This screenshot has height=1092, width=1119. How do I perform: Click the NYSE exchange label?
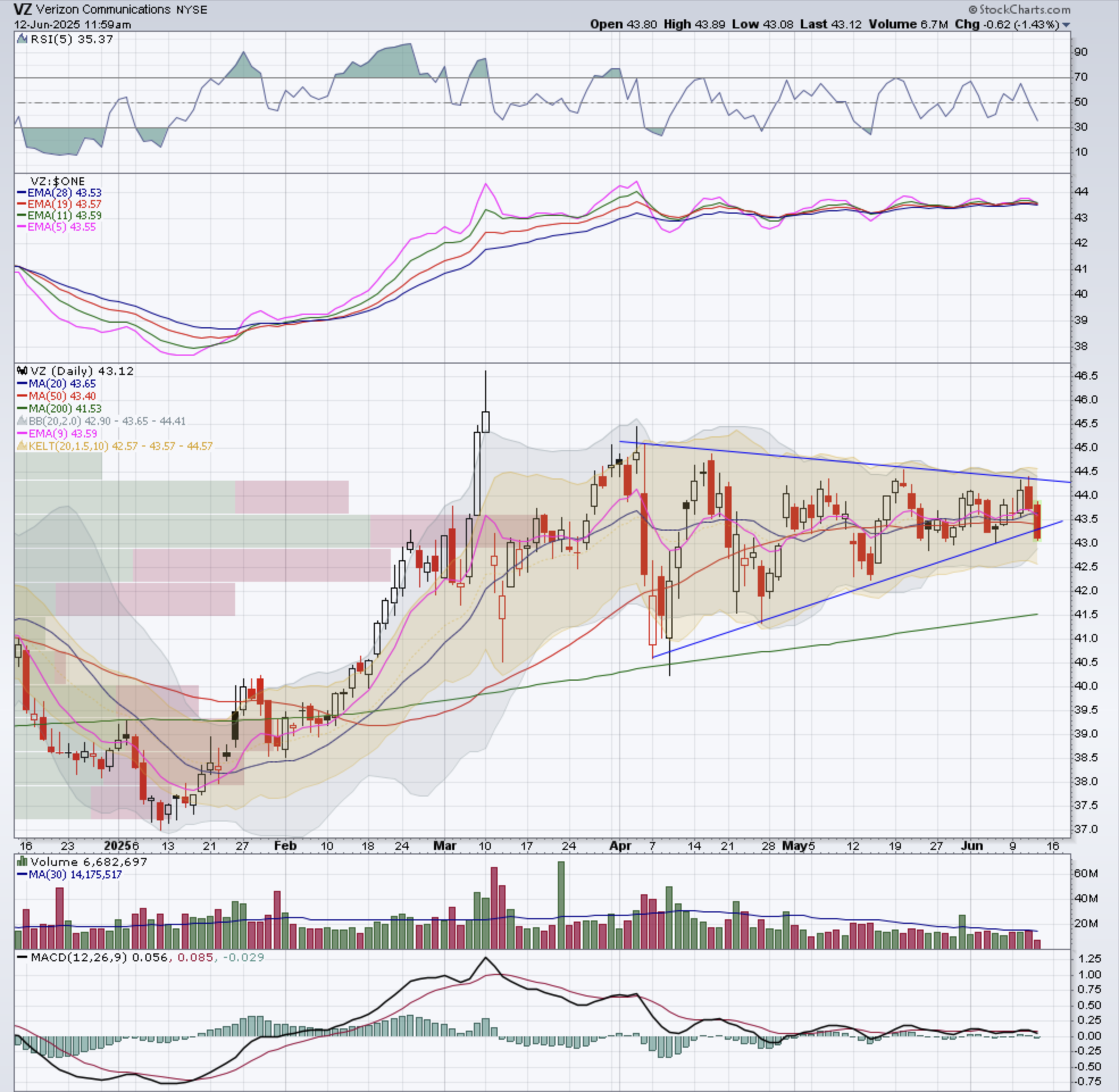192,10
